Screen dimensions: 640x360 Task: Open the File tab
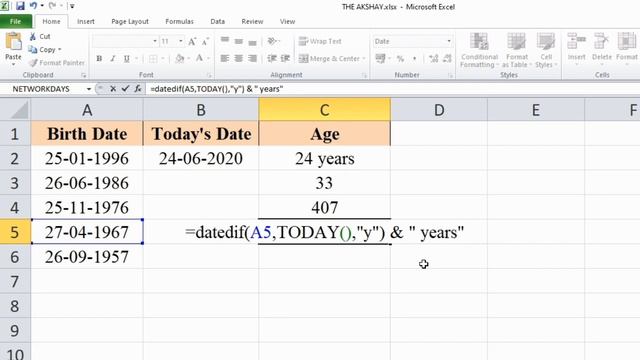coord(16,21)
